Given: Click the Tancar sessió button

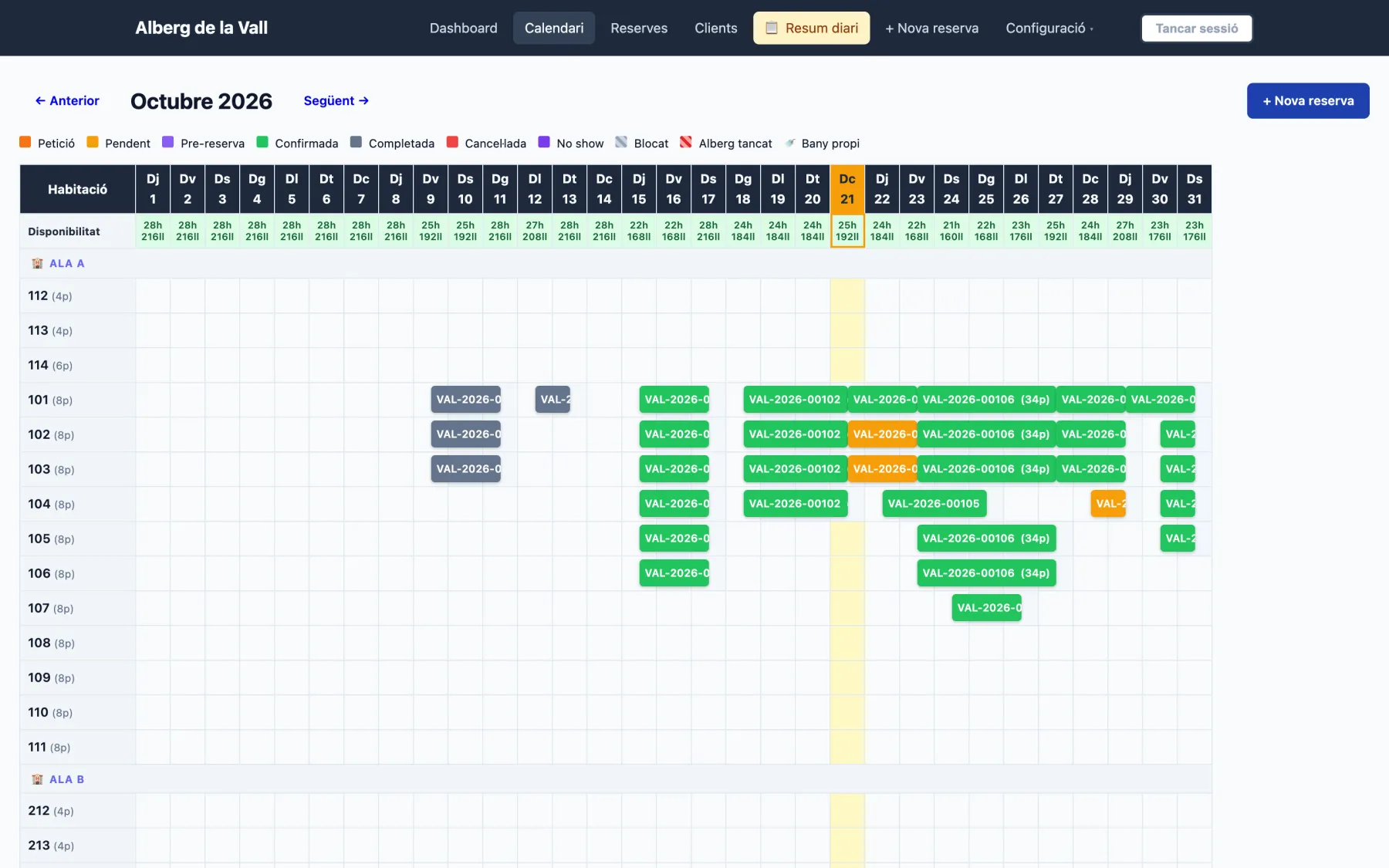Looking at the screenshot, I should coord(1196,29).
